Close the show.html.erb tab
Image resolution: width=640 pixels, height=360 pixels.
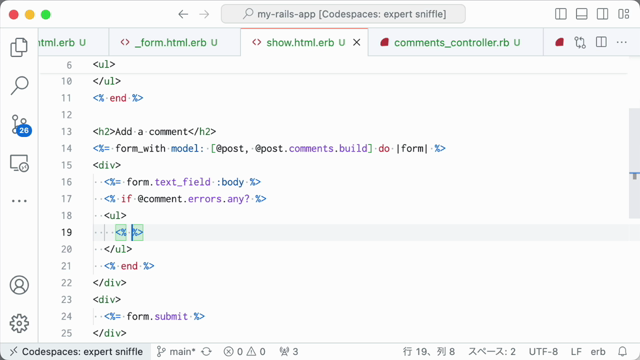(x=357, y=42)
